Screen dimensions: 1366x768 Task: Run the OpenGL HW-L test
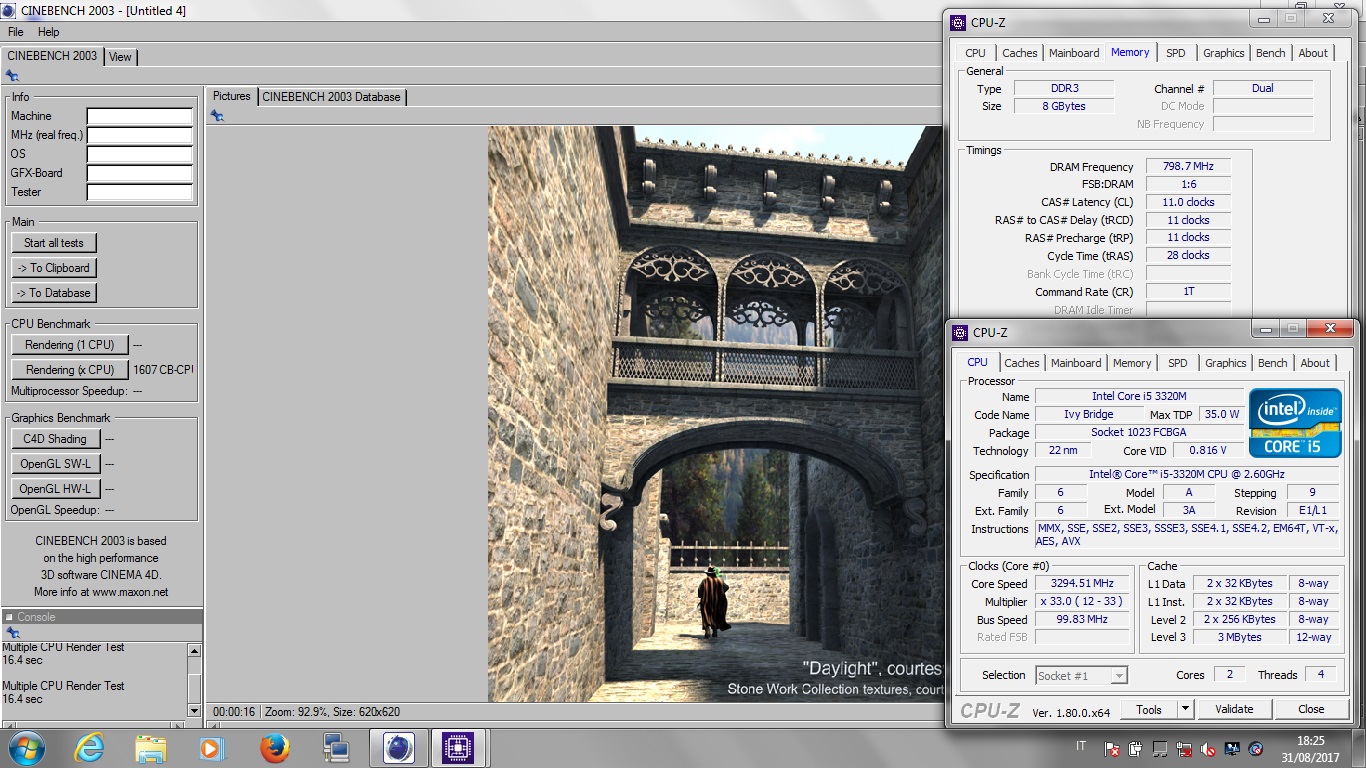tap(55, 489)
